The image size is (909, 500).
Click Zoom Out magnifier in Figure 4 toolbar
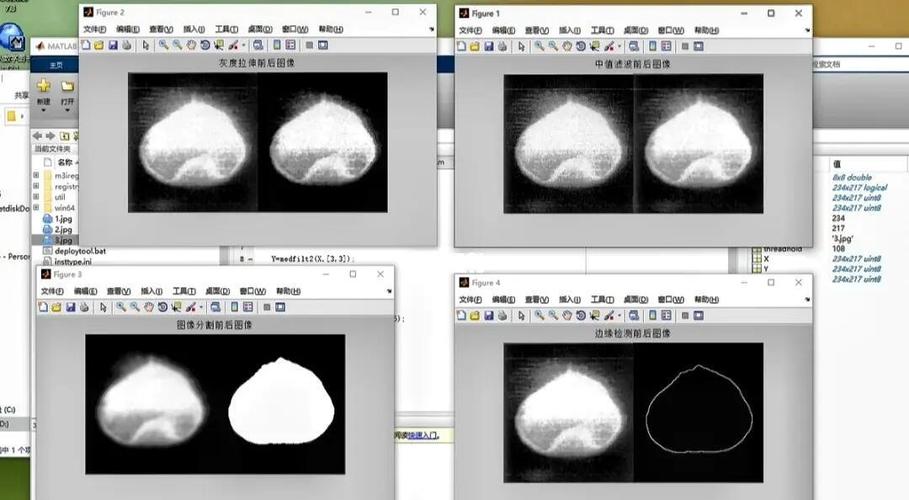[x=553, y=314]
